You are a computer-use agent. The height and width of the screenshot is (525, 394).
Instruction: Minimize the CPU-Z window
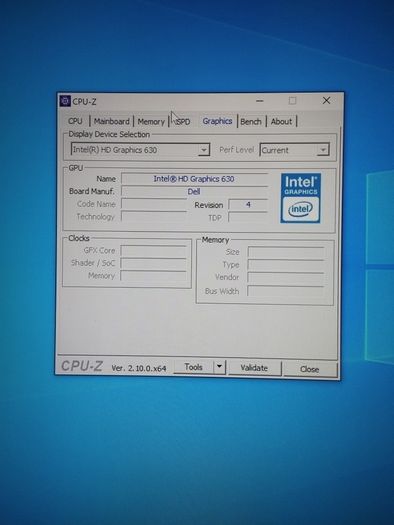click(x=260, y=100)
